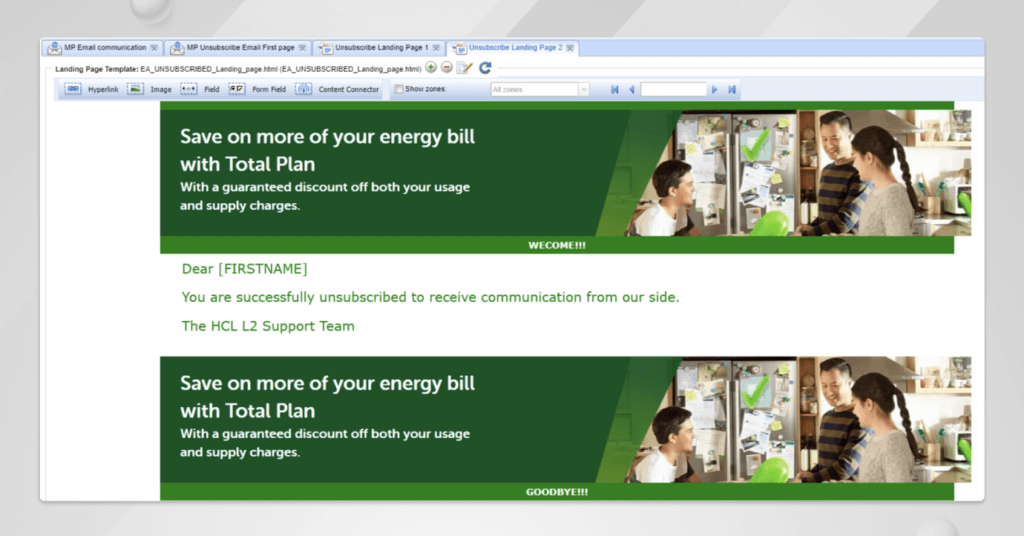Click the Hyperlink tool icon

73,89
